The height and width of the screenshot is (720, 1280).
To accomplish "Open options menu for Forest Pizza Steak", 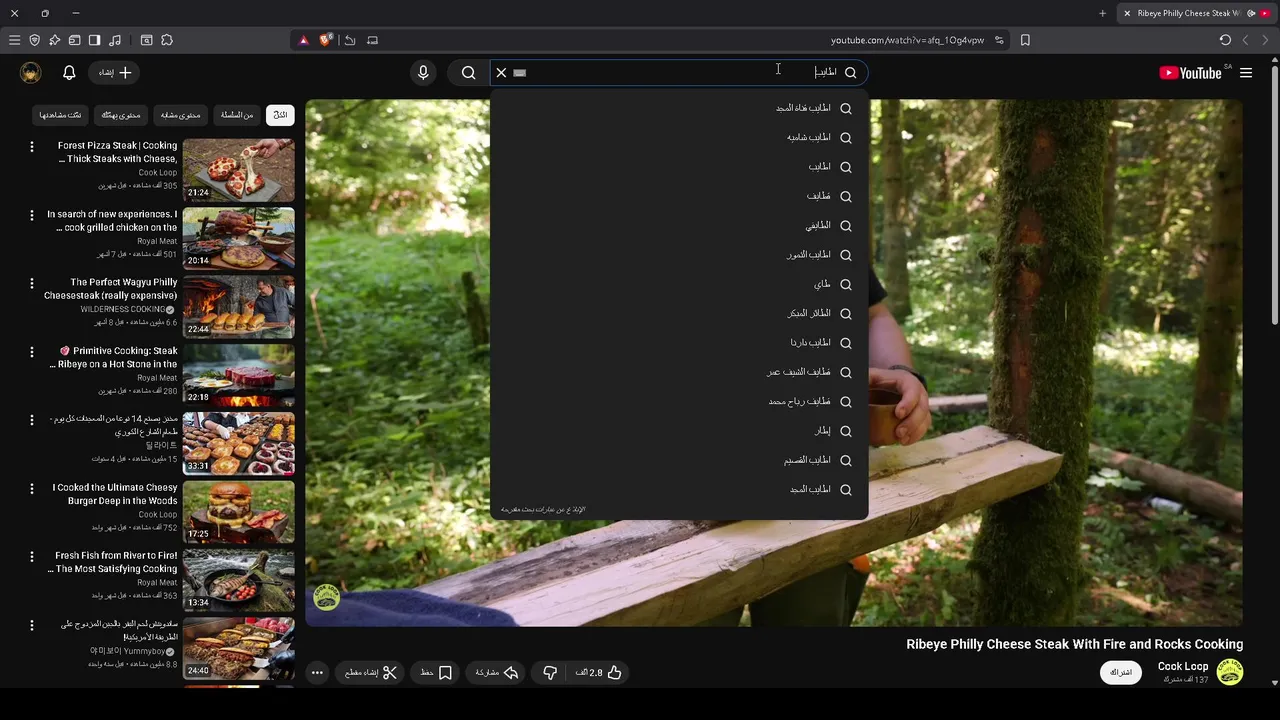I will [31, 147].
